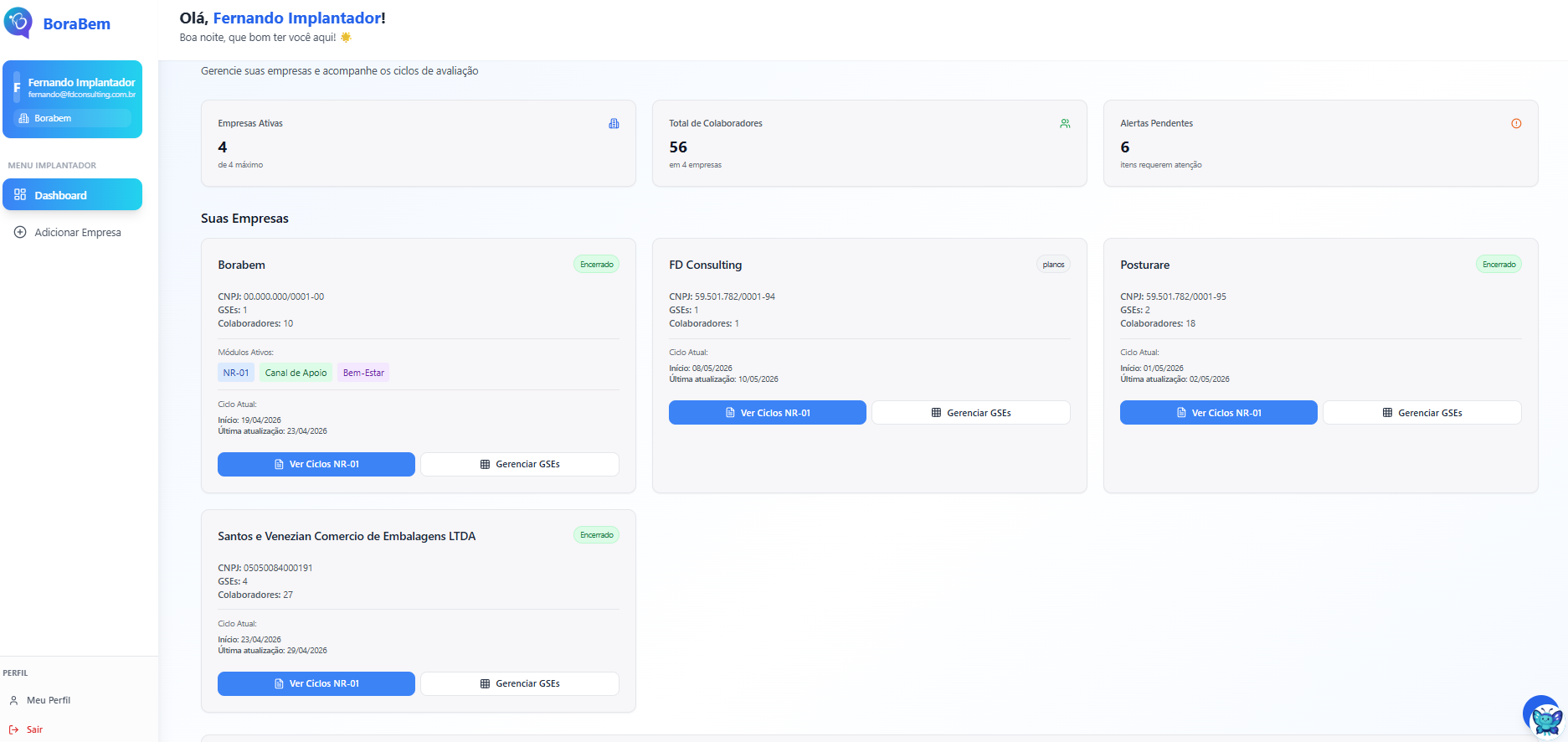This screenshot has width=1568, height=742.
Task: Click the Encerrado badge on Posturare card
Action: click(1499, 265)
